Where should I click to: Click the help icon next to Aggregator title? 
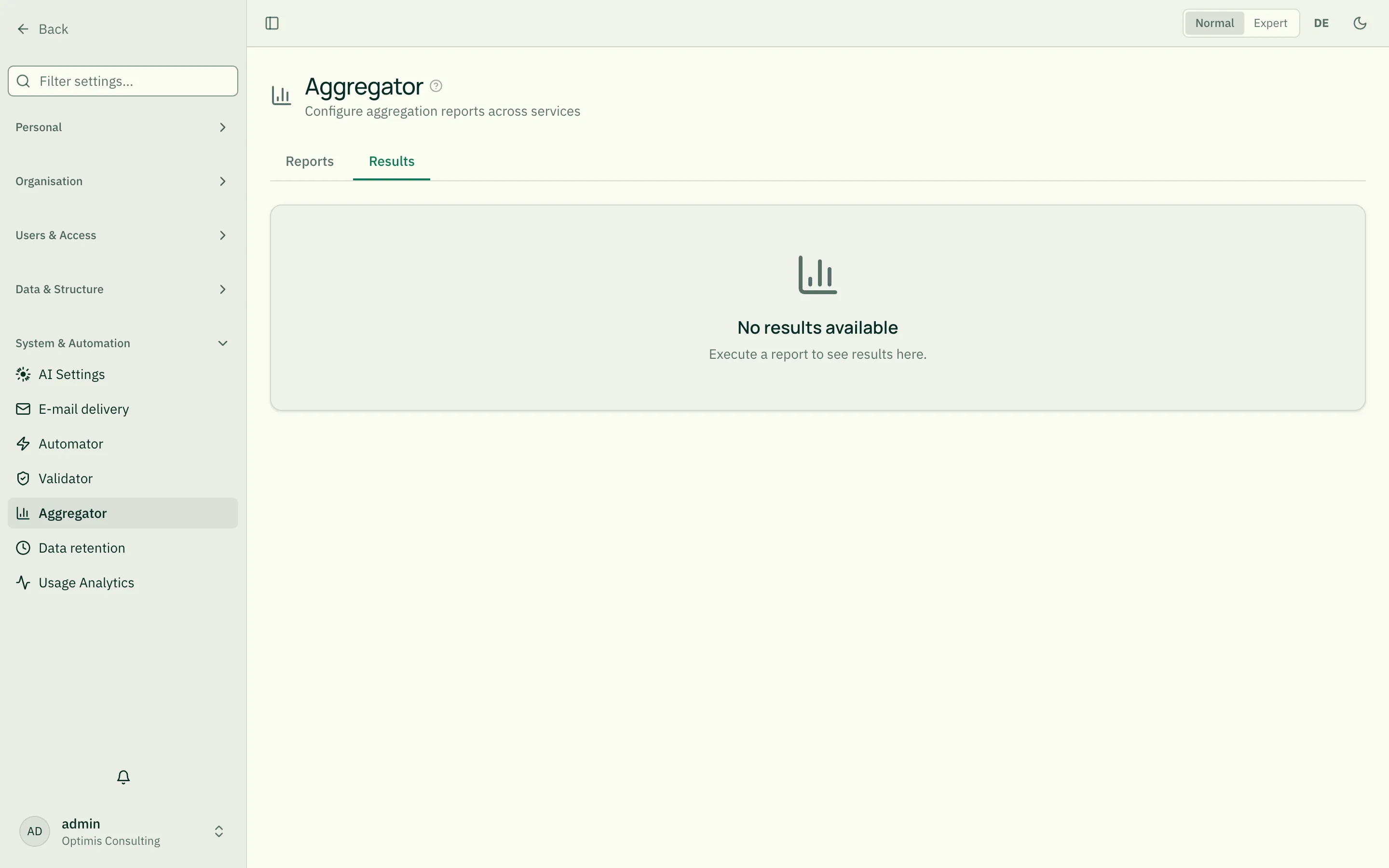(436, 86)
